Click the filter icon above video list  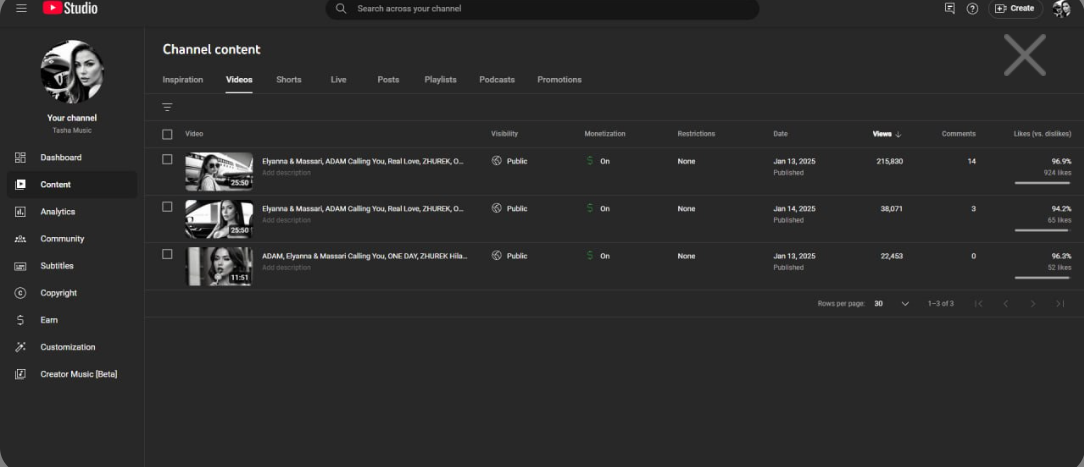(x=167, y=107)
